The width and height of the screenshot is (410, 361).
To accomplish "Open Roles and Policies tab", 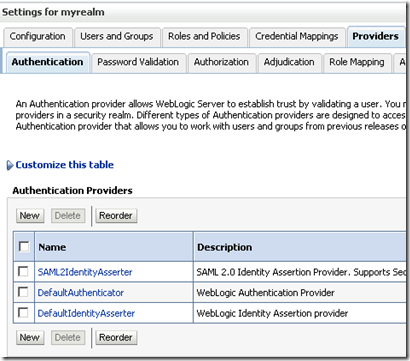I will 204,36.
